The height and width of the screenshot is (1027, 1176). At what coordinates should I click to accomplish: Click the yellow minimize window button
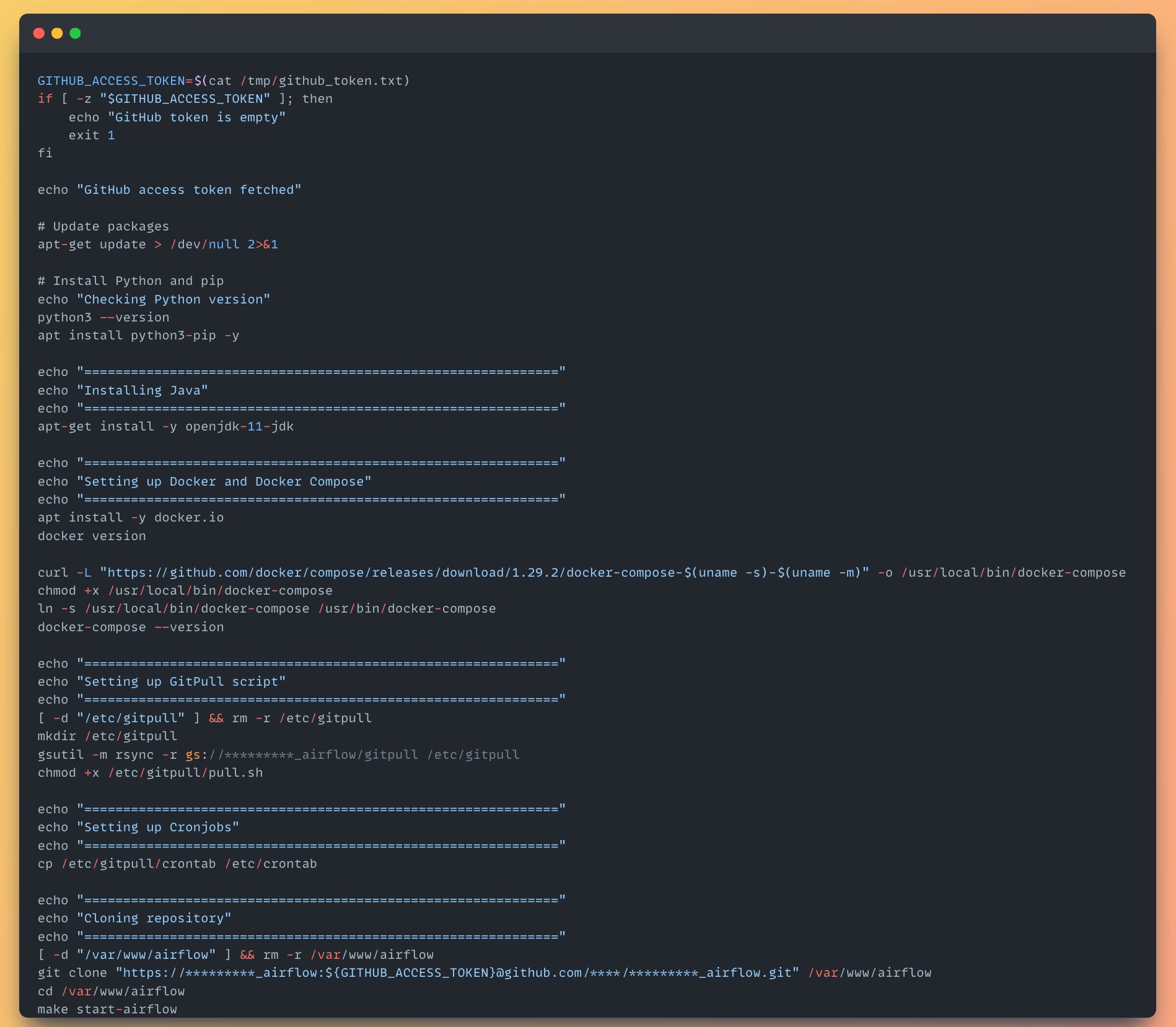[58, 34]
